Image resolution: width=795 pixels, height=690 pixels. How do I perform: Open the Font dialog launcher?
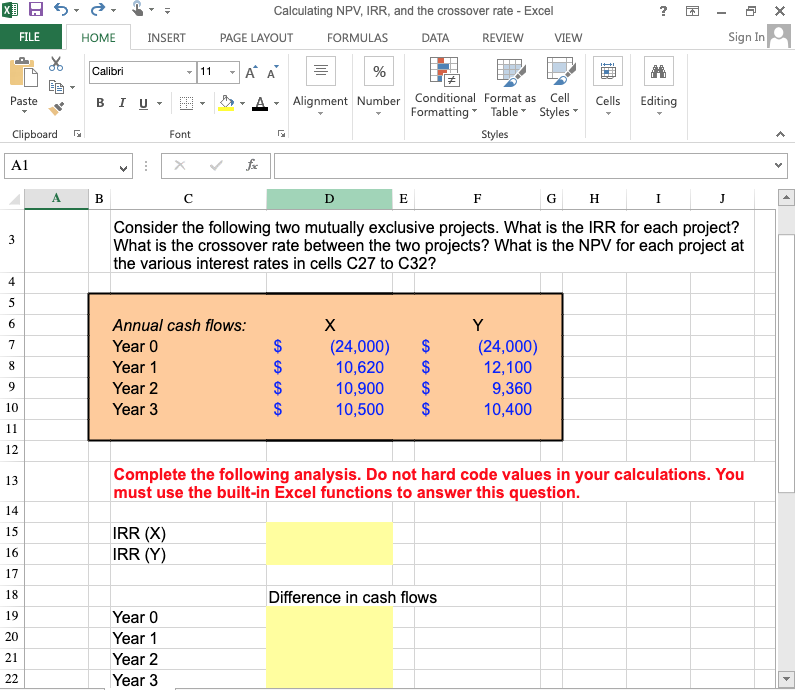(281, 134)
